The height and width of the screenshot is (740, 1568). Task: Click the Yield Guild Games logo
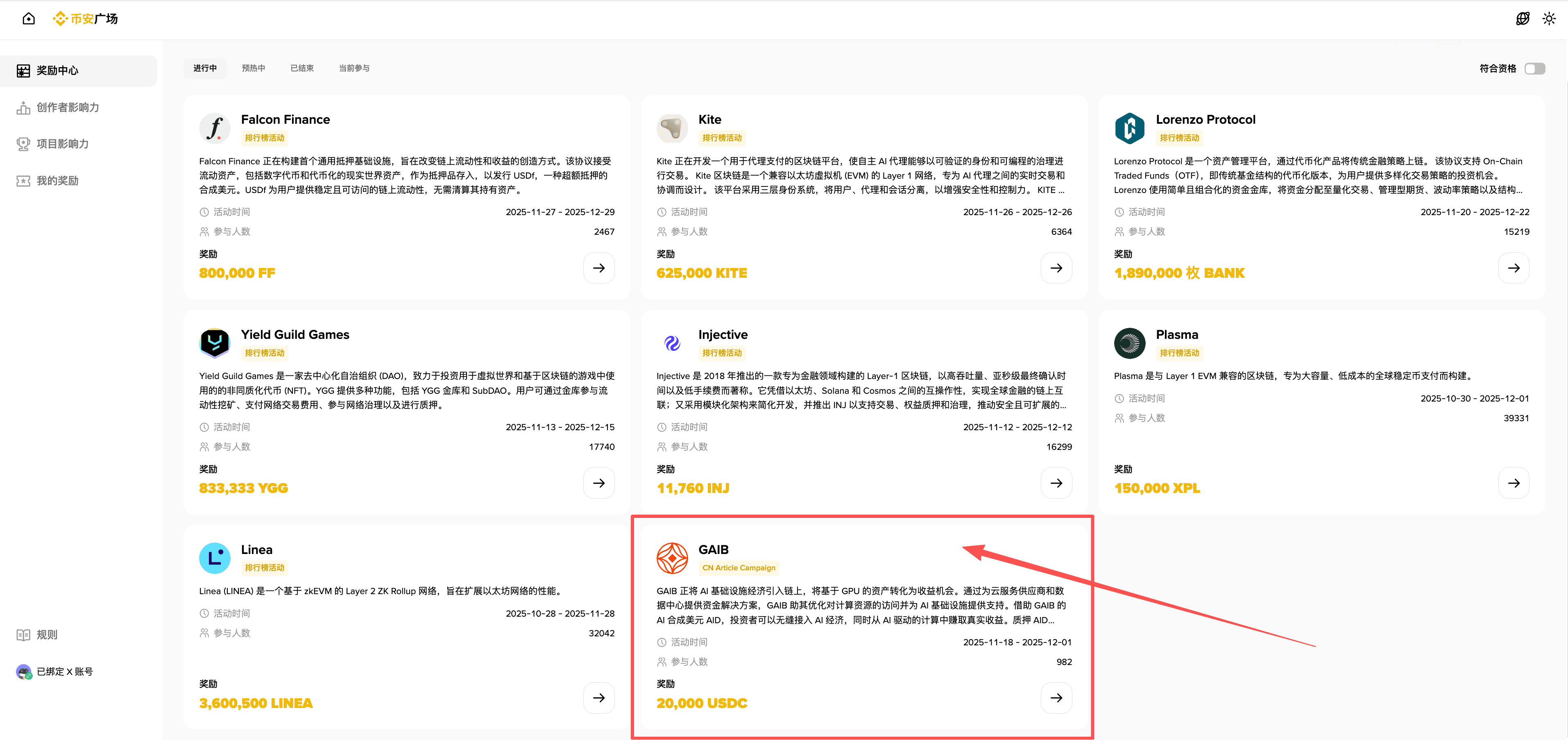[214, 343]
